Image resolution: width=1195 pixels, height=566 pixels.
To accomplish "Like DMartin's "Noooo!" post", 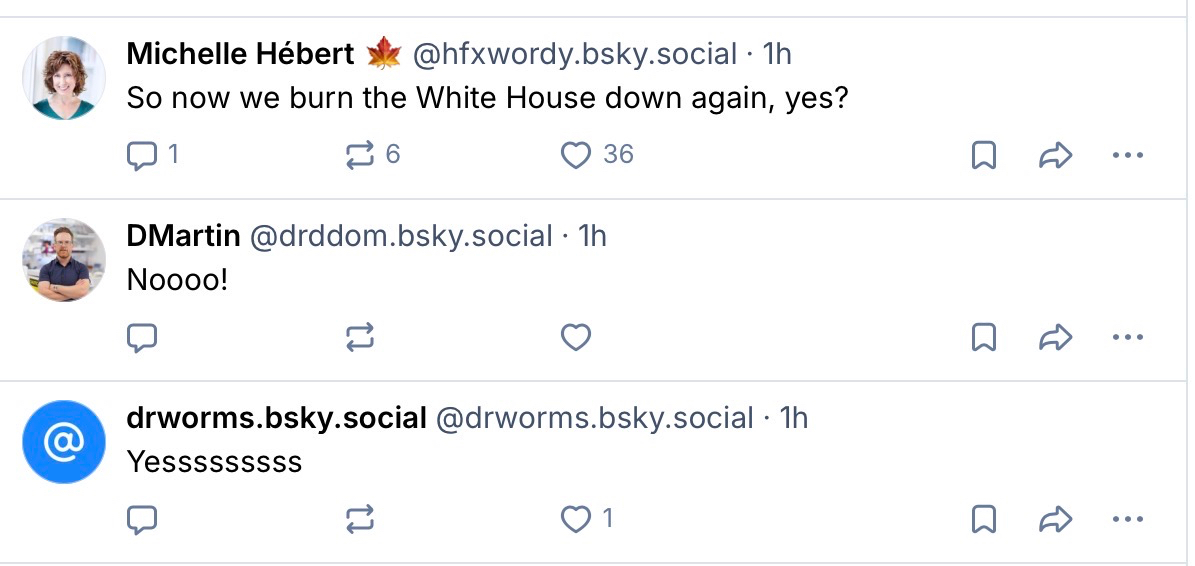I will coord(575,338).
